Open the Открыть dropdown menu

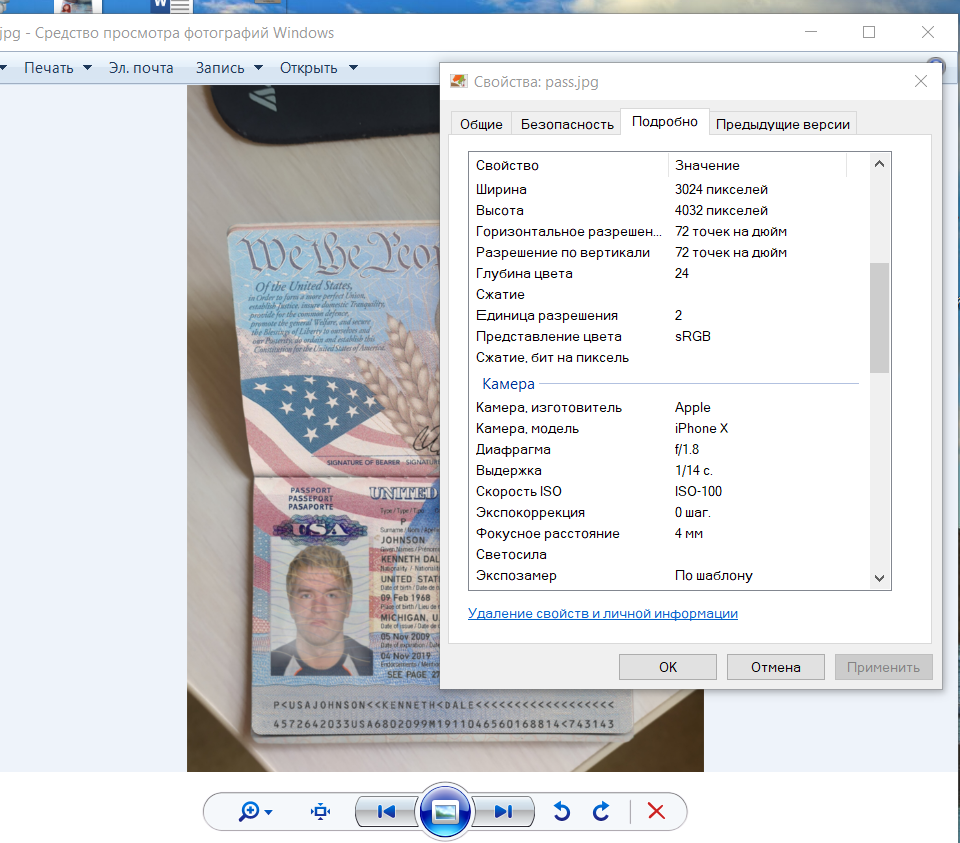pyautogui.click(x=321, y=68)
